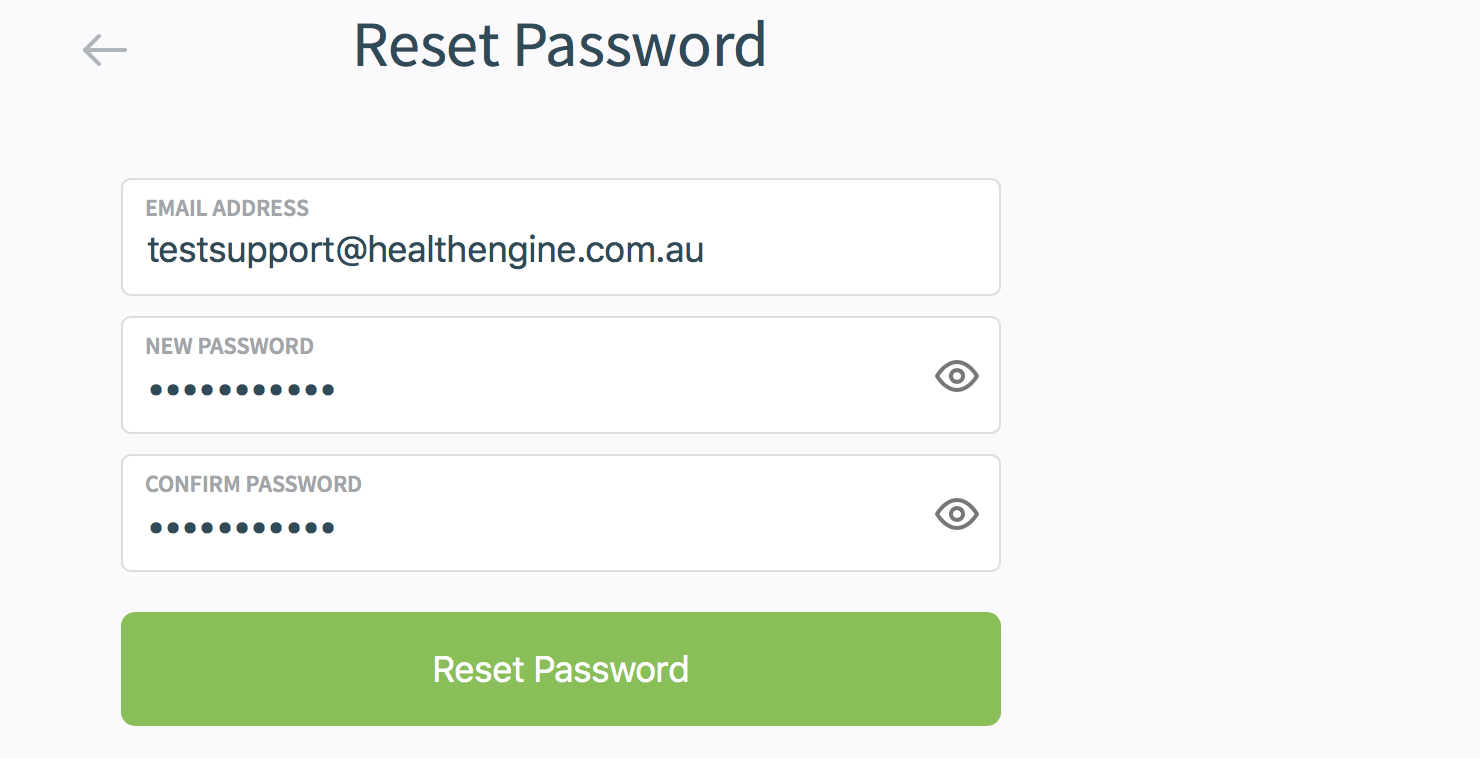Click the NEW PASSWORD field label
The height and width of the screenshot is (758, 1480).
[229, 346]
